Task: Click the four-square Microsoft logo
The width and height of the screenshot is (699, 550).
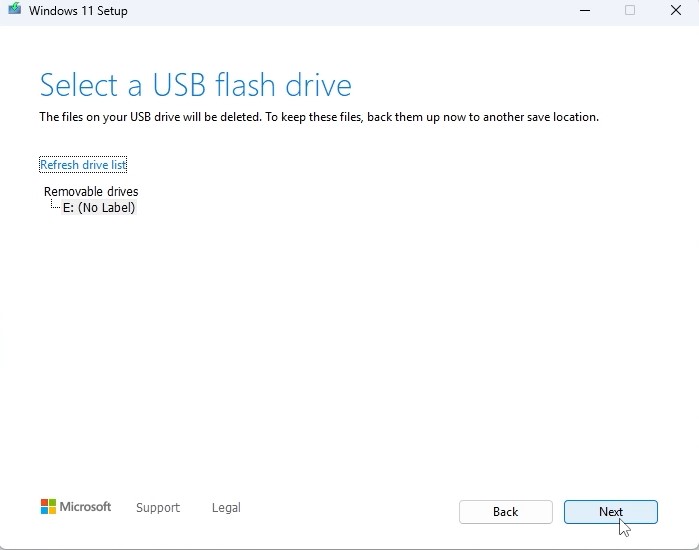Action: pyautogui.click(x=48, y=507)
